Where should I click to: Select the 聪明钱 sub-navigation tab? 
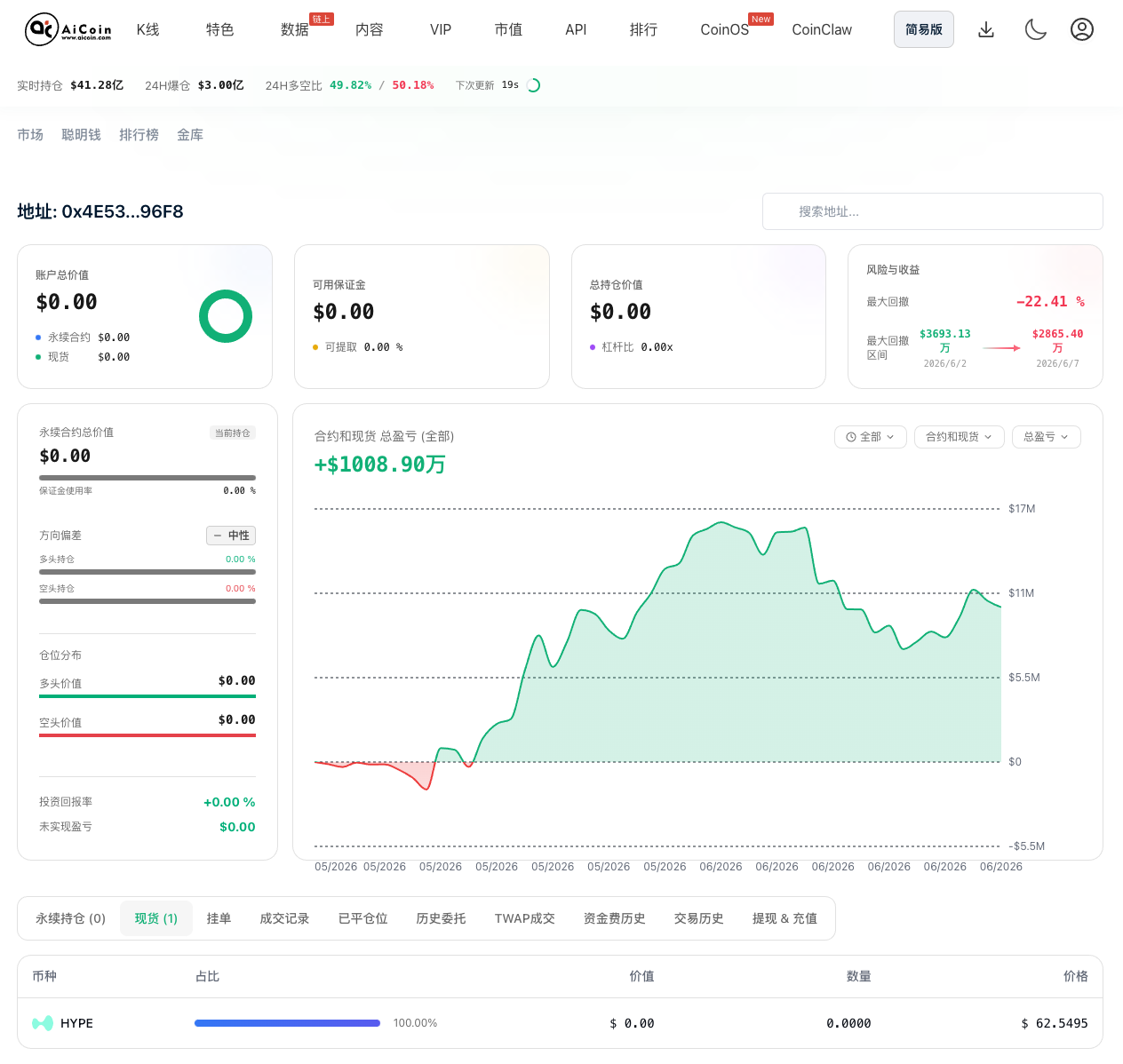[x=82, y=134]
